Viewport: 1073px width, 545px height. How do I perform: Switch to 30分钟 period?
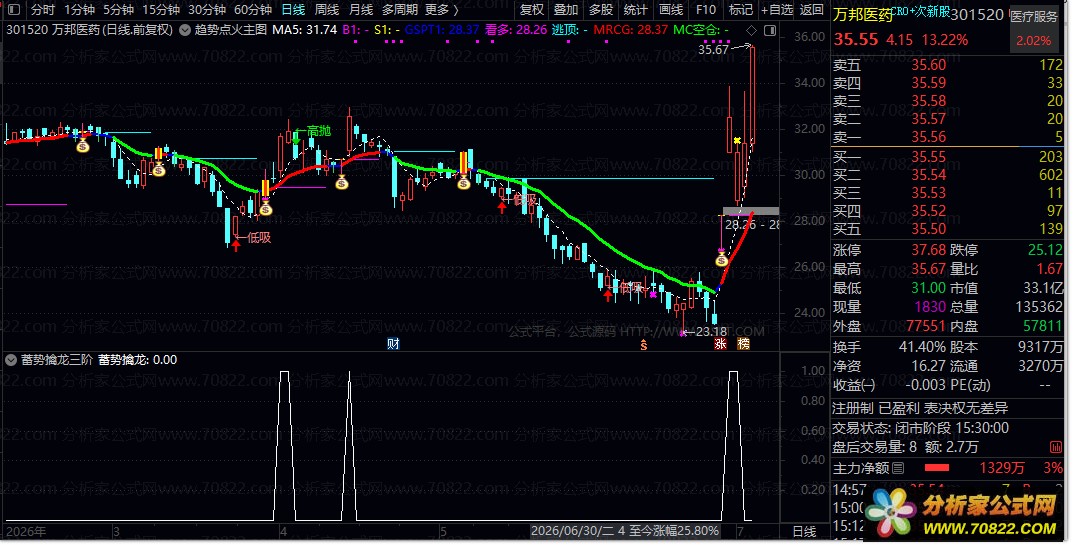click(207, 10)
